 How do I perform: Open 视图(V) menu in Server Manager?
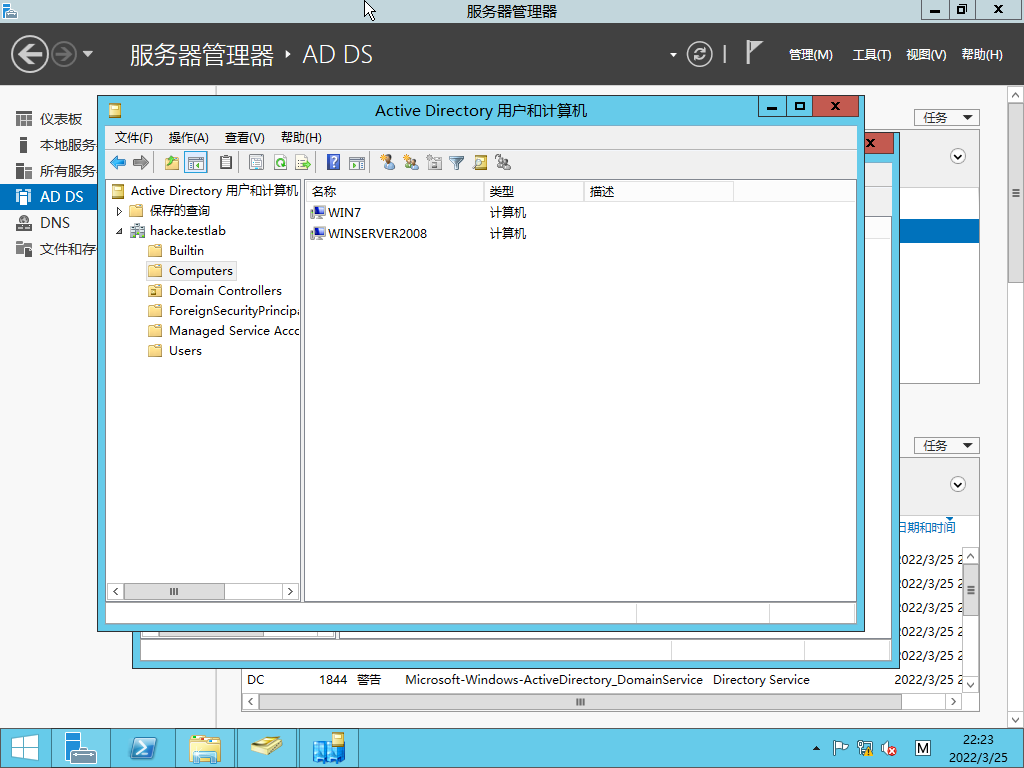click(926, 55)
